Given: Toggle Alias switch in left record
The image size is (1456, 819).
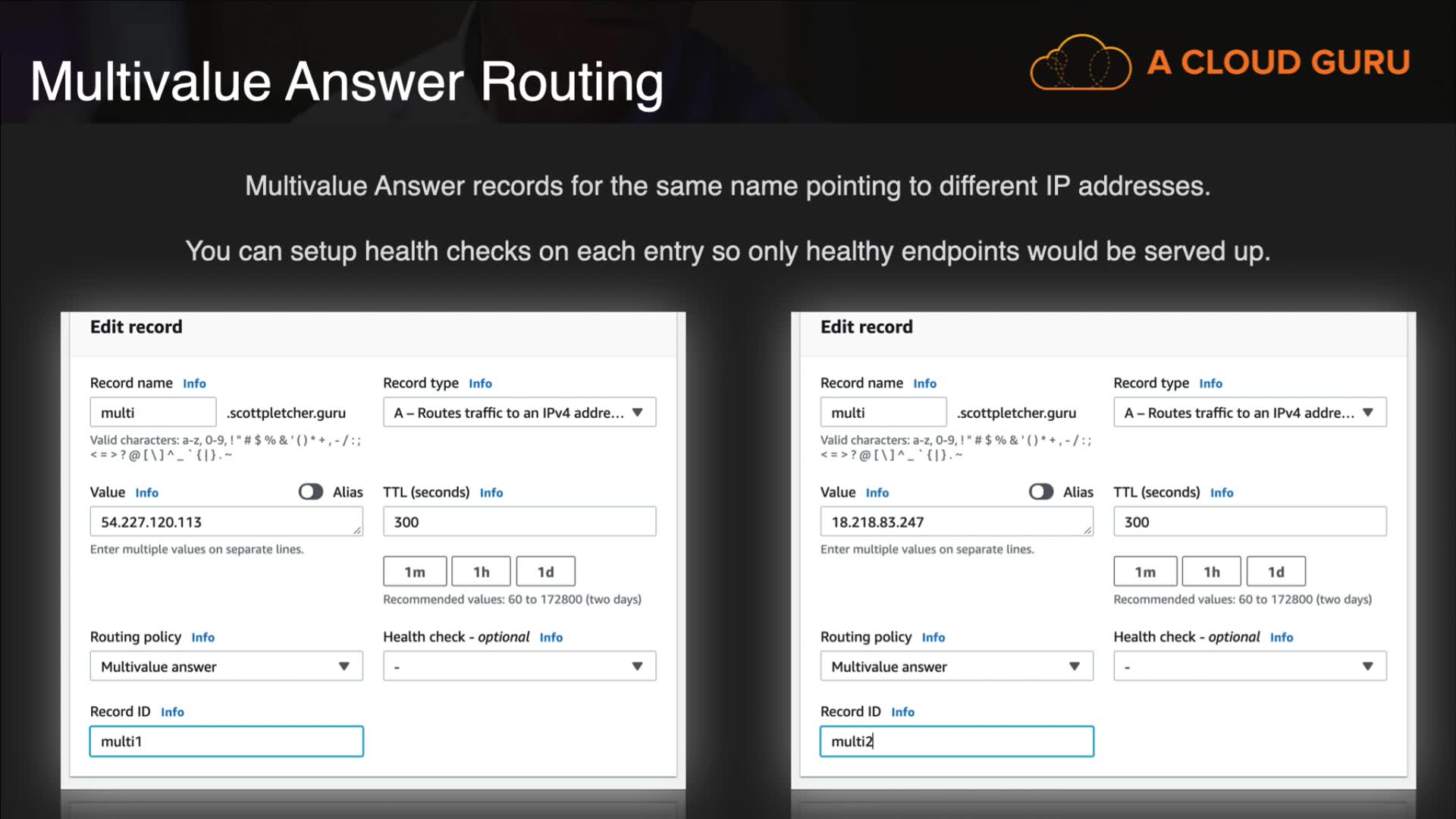Looking at the screenshot, I should [x=310, y=492].
